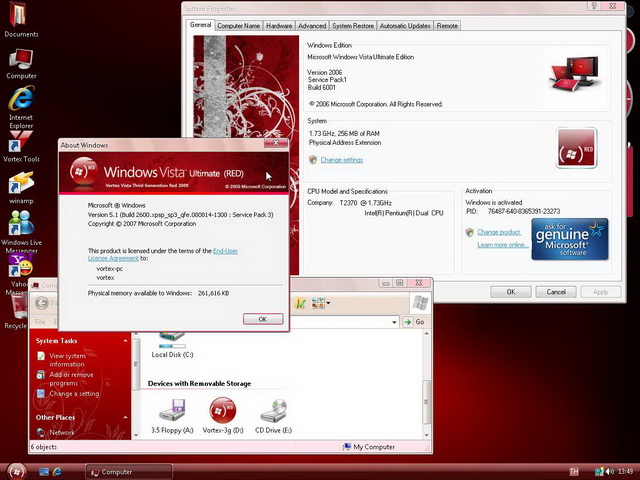Select the 3.5 Floppy (A:) drive
The height and width of the screenshot is (480, 640).
tap(172, 416)
